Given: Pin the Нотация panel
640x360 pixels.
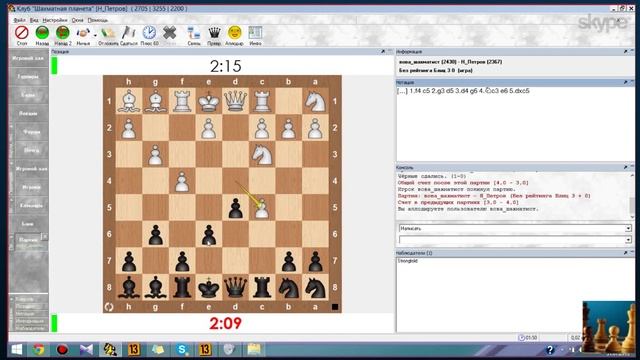Looking at the screenshot, I should click(625, 82).
